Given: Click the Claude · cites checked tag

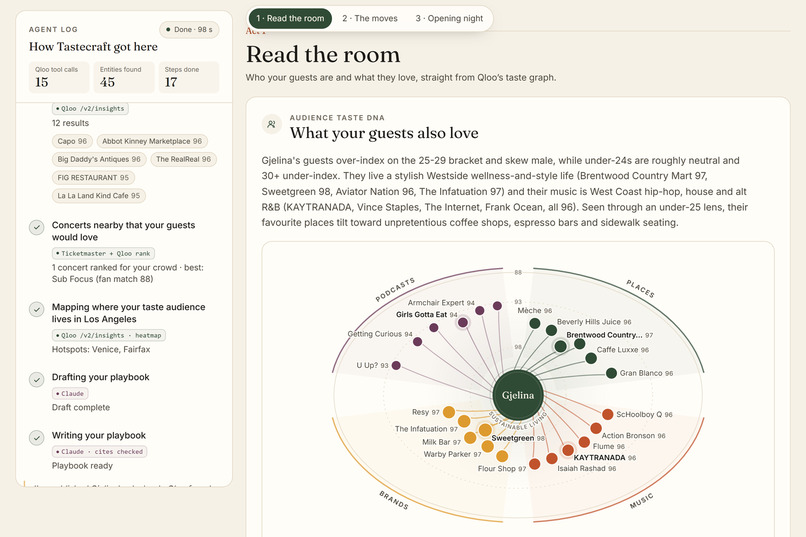Looking at the screenshot, I should click(x=100, y=452).
